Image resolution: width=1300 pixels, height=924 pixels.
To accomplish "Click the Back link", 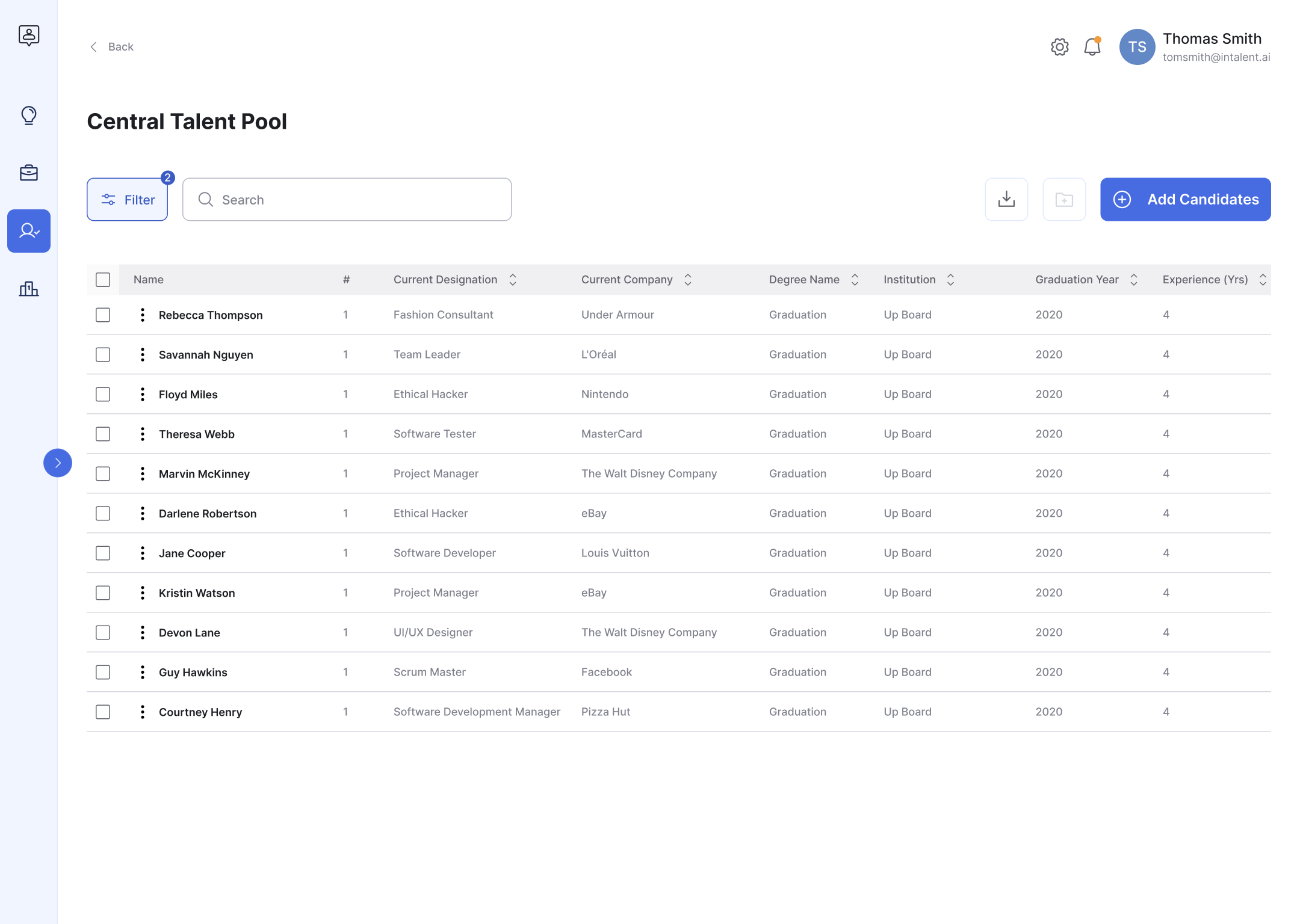I will [x=111, y=47].
